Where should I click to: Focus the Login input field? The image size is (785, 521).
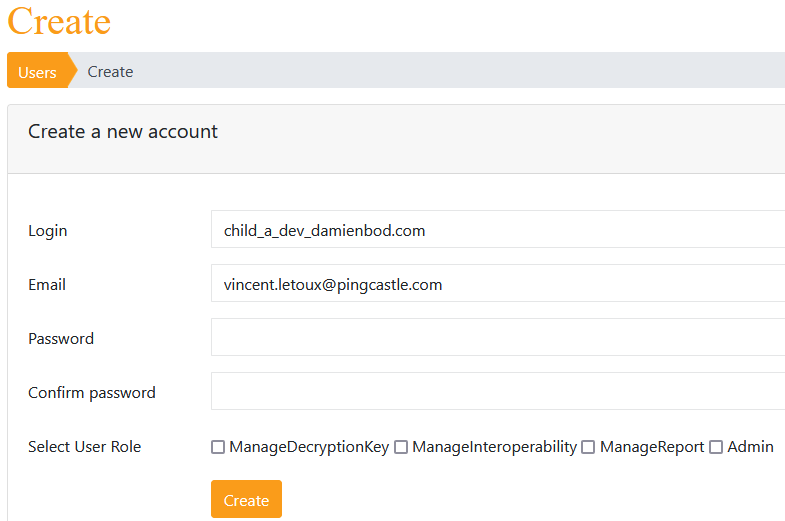pyautogui.click(x=498, y=229)
